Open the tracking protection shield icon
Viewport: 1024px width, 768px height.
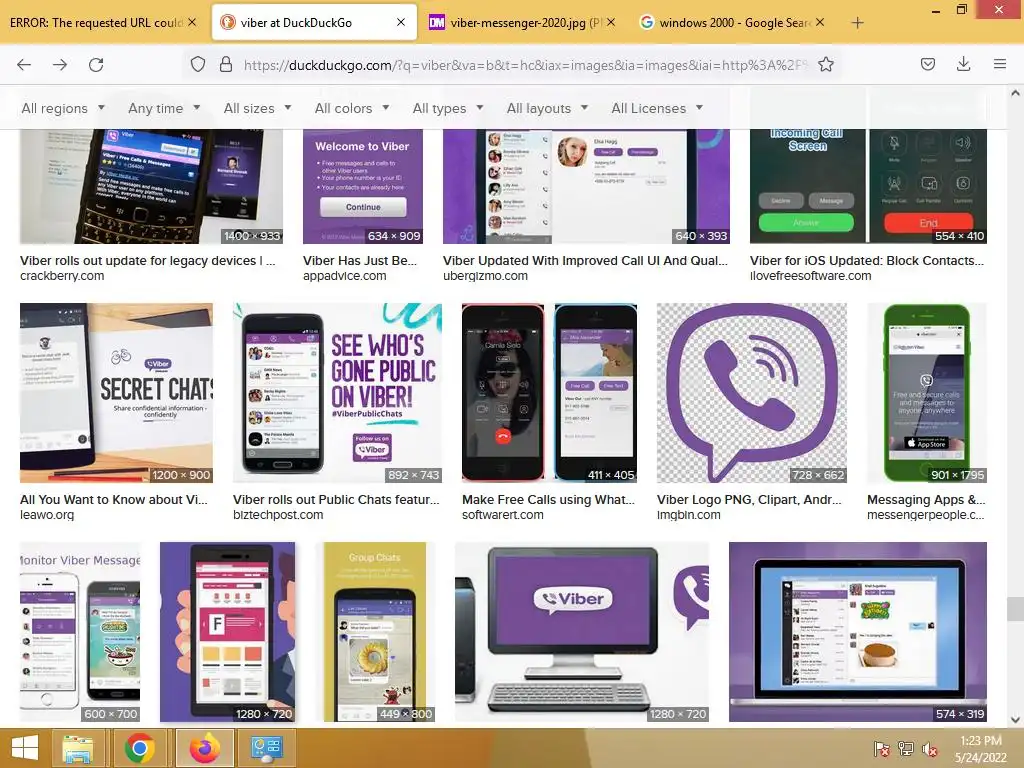(198, 64)
